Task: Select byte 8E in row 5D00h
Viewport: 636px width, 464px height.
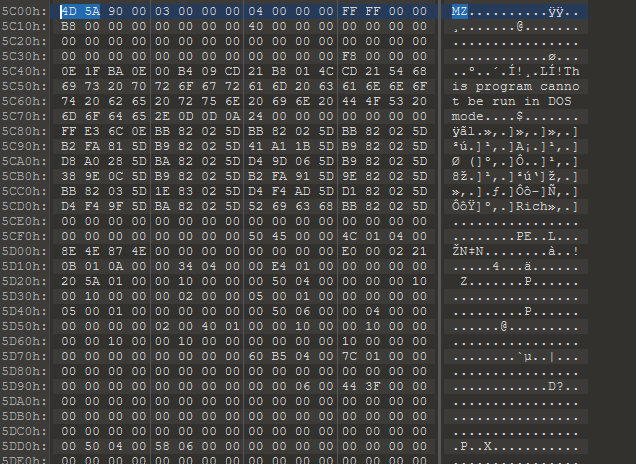Action: point(69,251)
